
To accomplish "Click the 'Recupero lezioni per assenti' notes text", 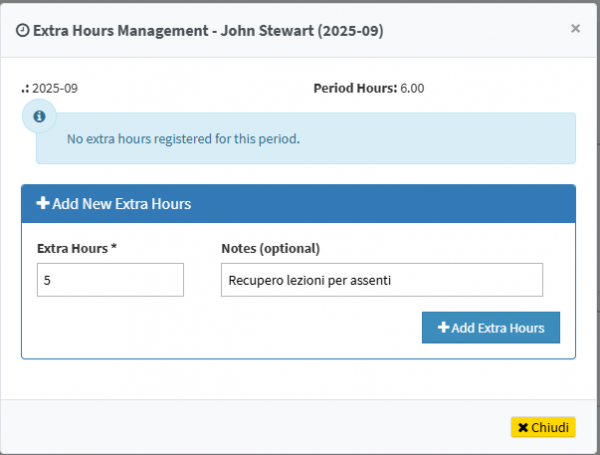I will click(308, 280).
